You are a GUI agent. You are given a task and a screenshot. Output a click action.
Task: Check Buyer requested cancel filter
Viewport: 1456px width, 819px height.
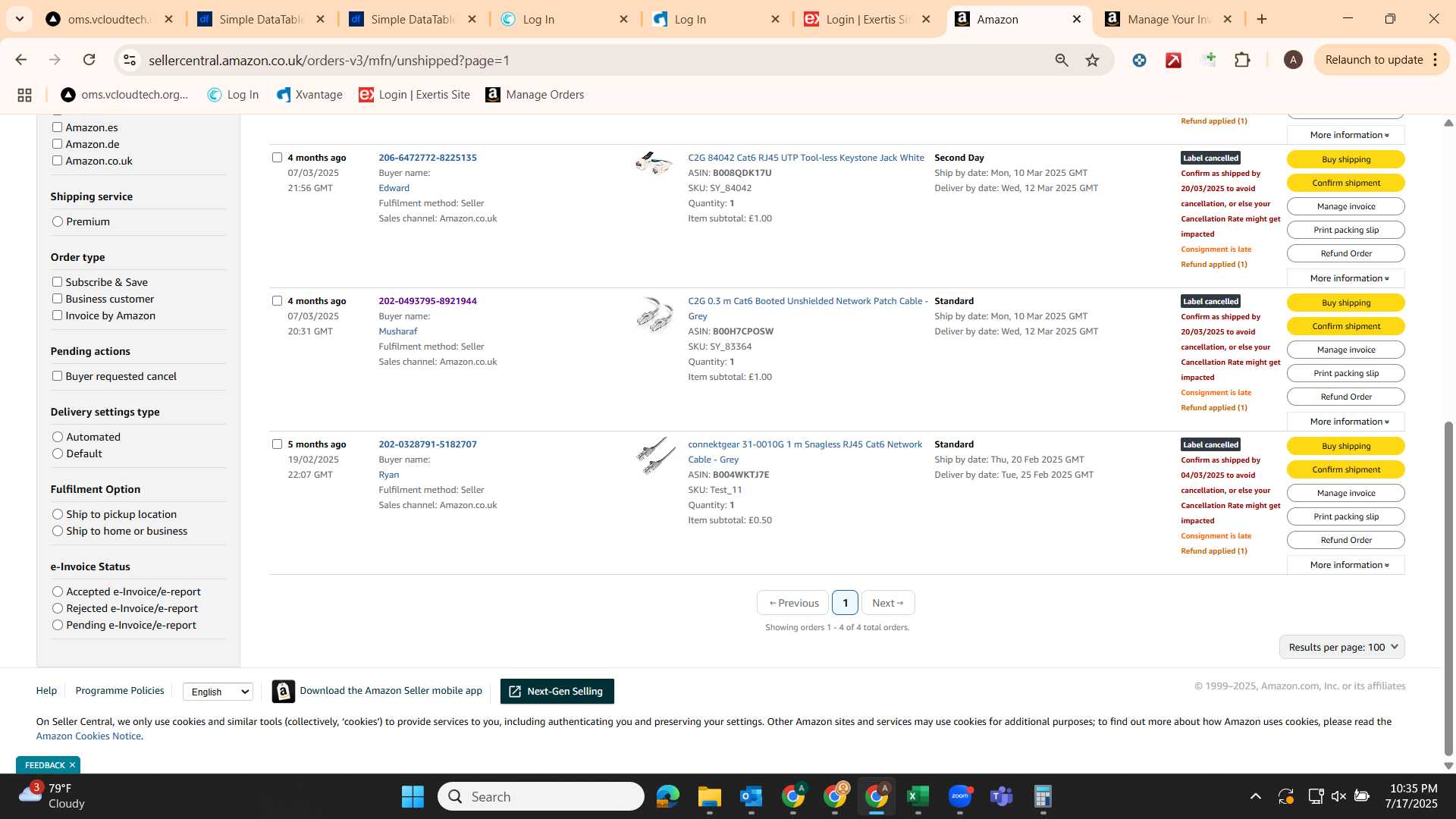coord(57,376)
